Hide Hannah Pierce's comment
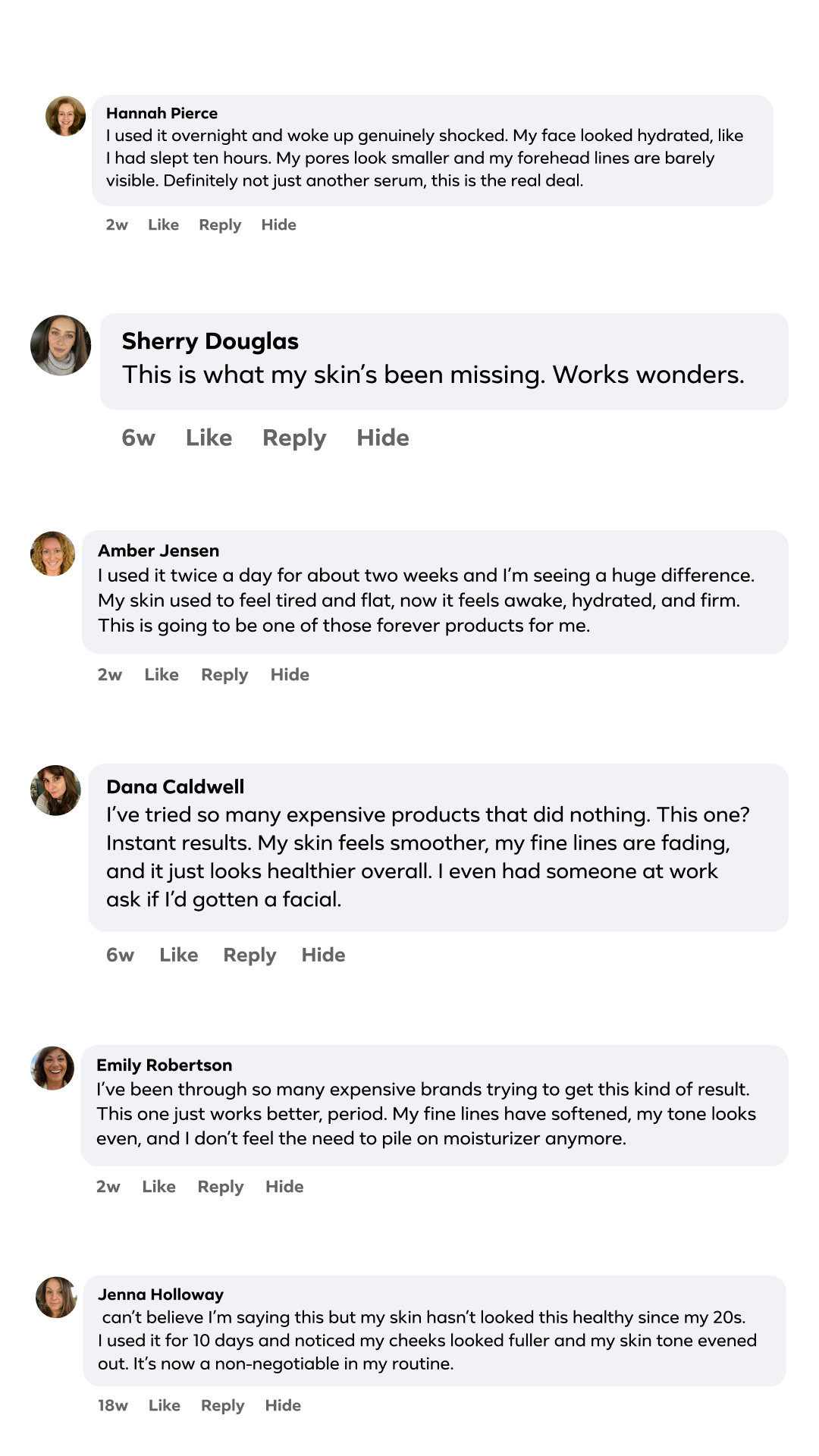Viewport: 819px width, 1456px height. 278,224
